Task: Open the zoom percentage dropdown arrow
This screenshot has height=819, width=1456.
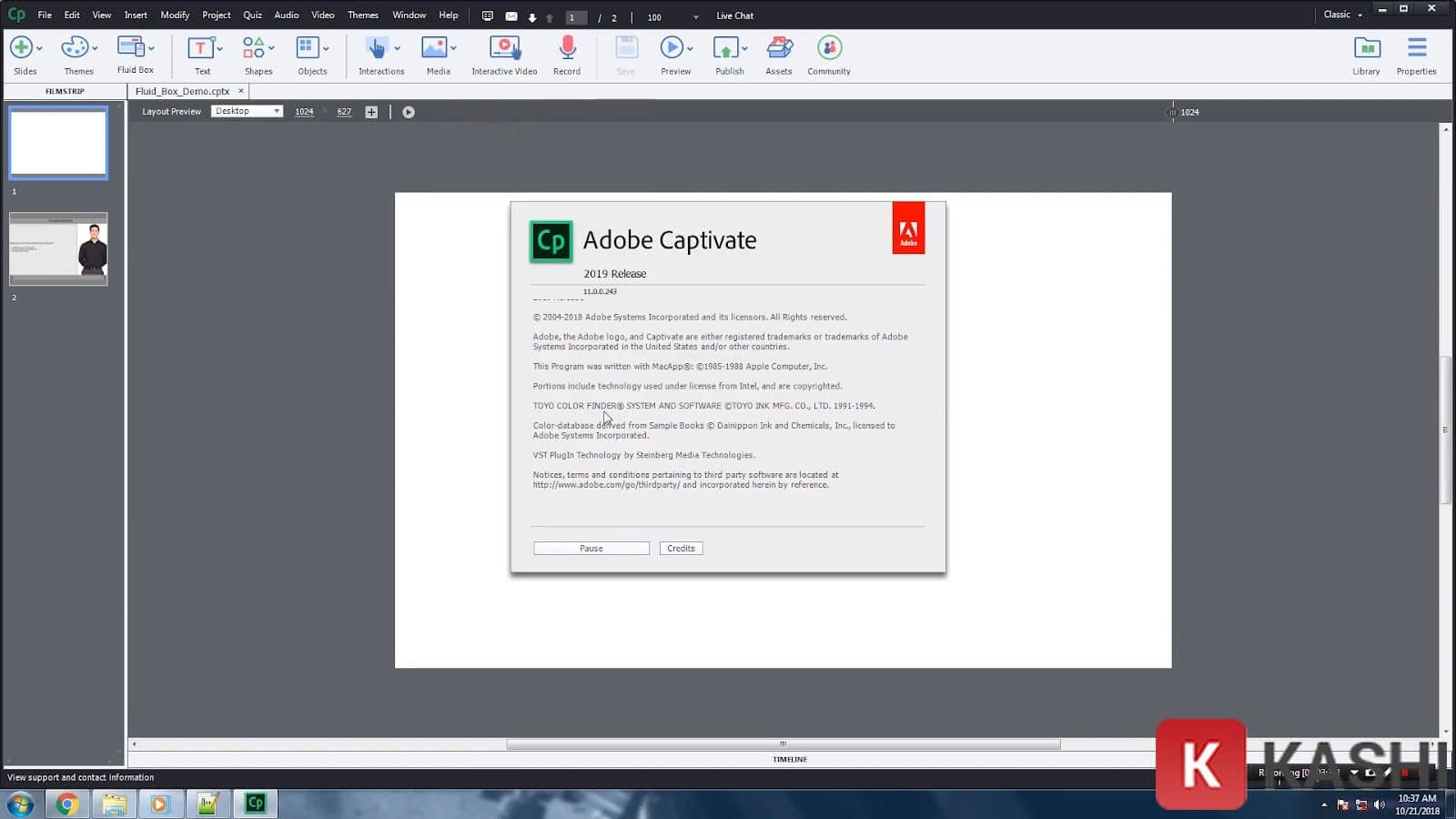Action: coord(696,17)
